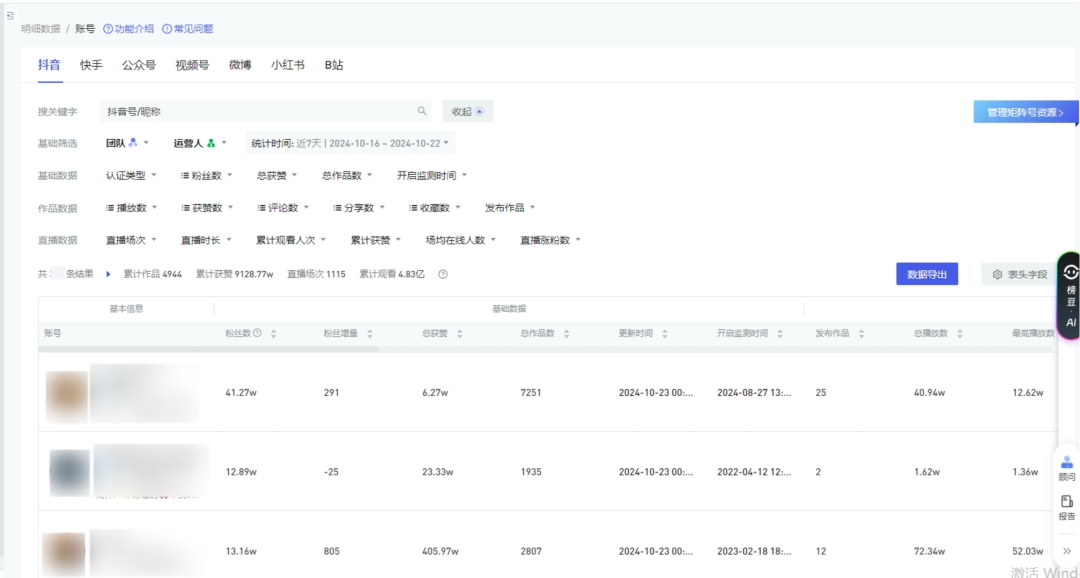Screen dimensions: 1080x578
Task: Click the -25 fan change value
Action: (x=331, y=473)
